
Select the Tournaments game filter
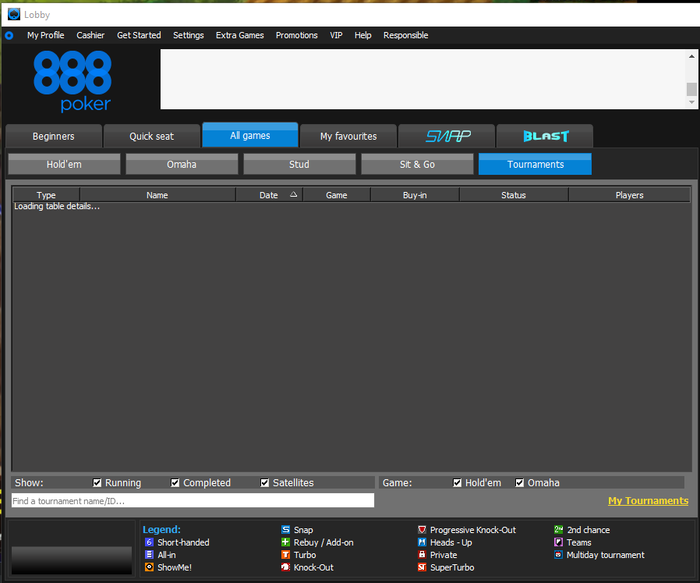coord(535,164)
